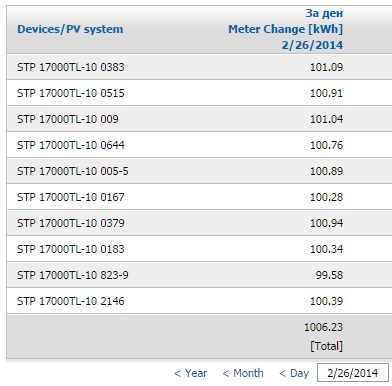
Task: Select device row STP 17000TL-10 0383
Action: coord(199,67)
